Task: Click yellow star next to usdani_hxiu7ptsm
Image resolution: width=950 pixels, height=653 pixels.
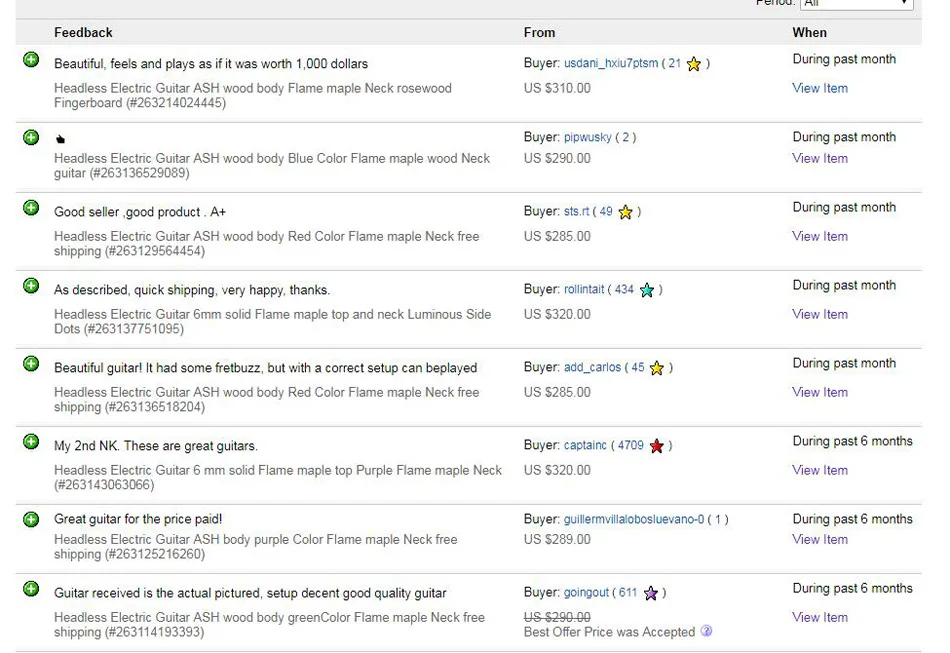Action: [x=694, y=64]
